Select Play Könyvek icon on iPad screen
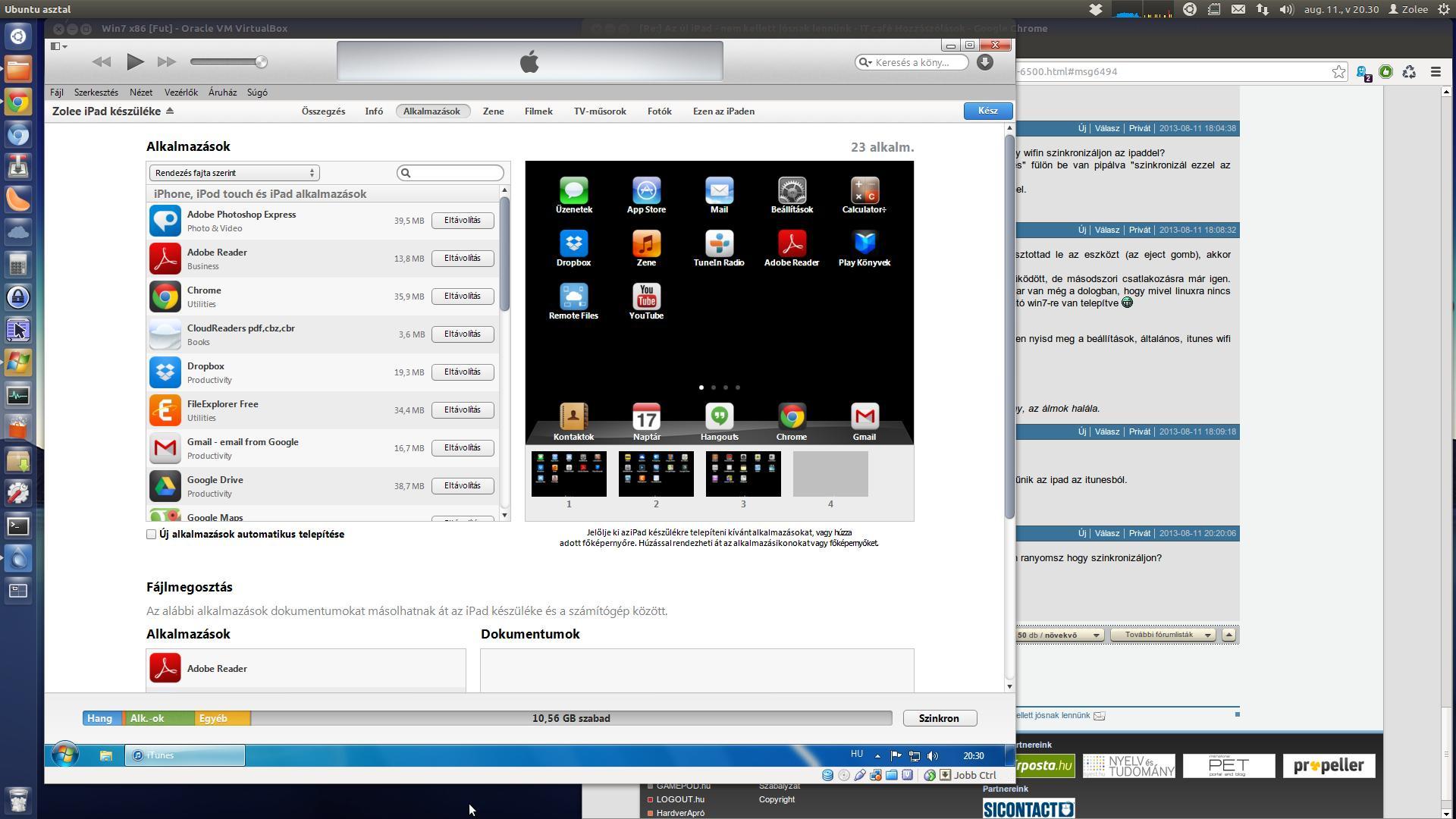Screen dimensions: 1456x819 coord(864,243)
